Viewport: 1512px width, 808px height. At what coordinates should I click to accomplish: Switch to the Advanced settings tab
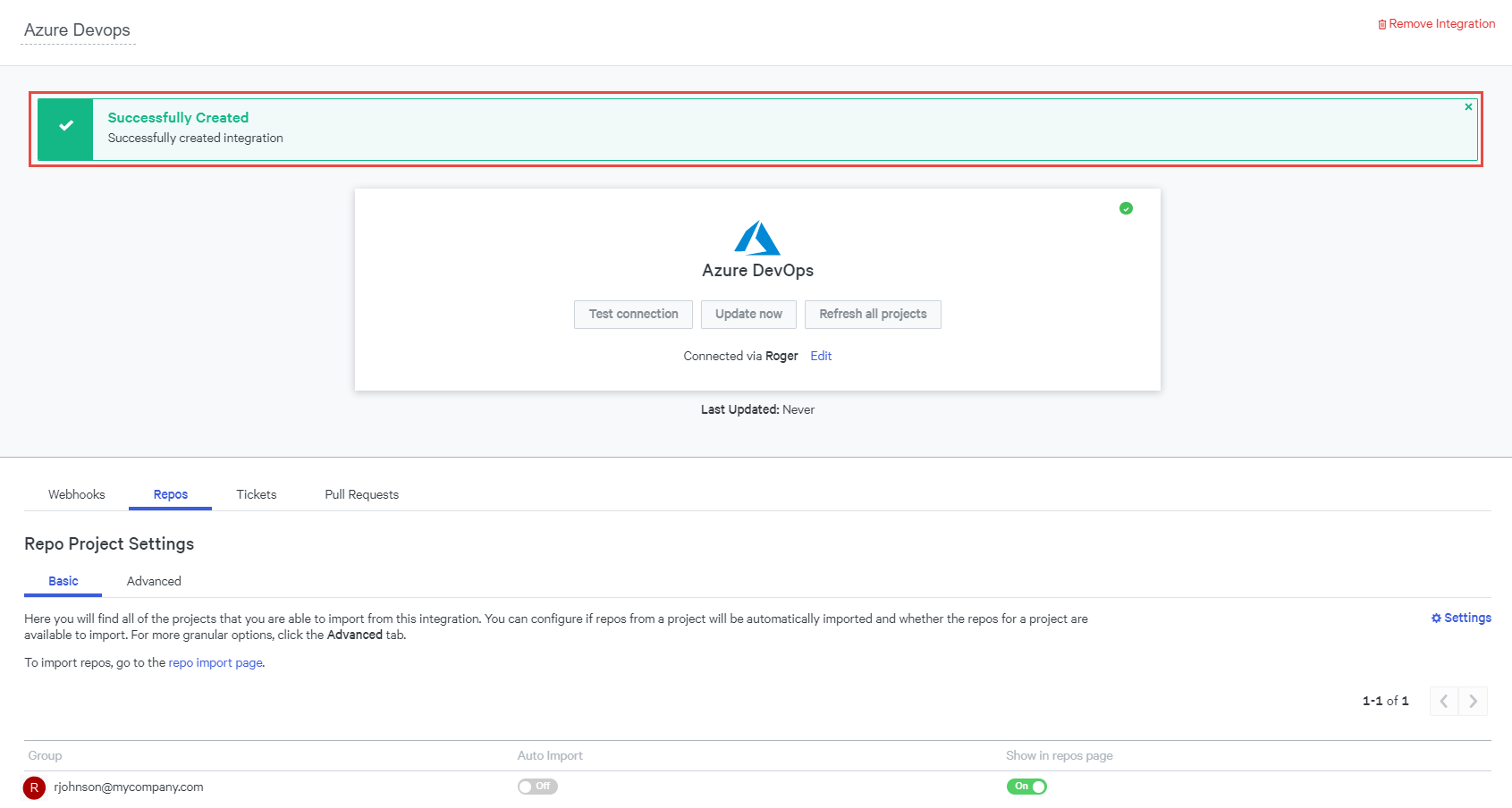[154, 581]
